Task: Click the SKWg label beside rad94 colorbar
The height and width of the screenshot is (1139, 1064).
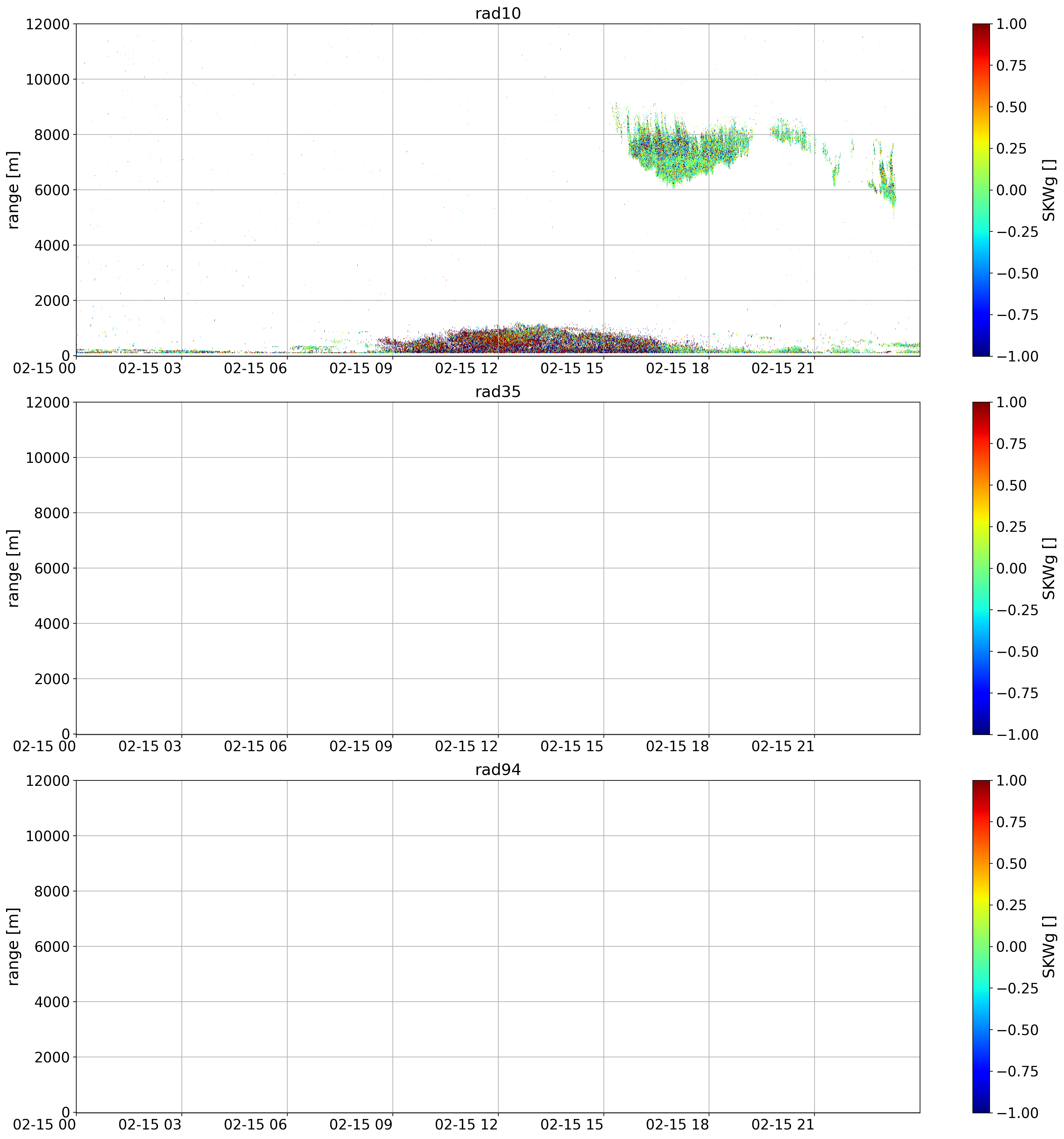Action: pos(1048,946)
